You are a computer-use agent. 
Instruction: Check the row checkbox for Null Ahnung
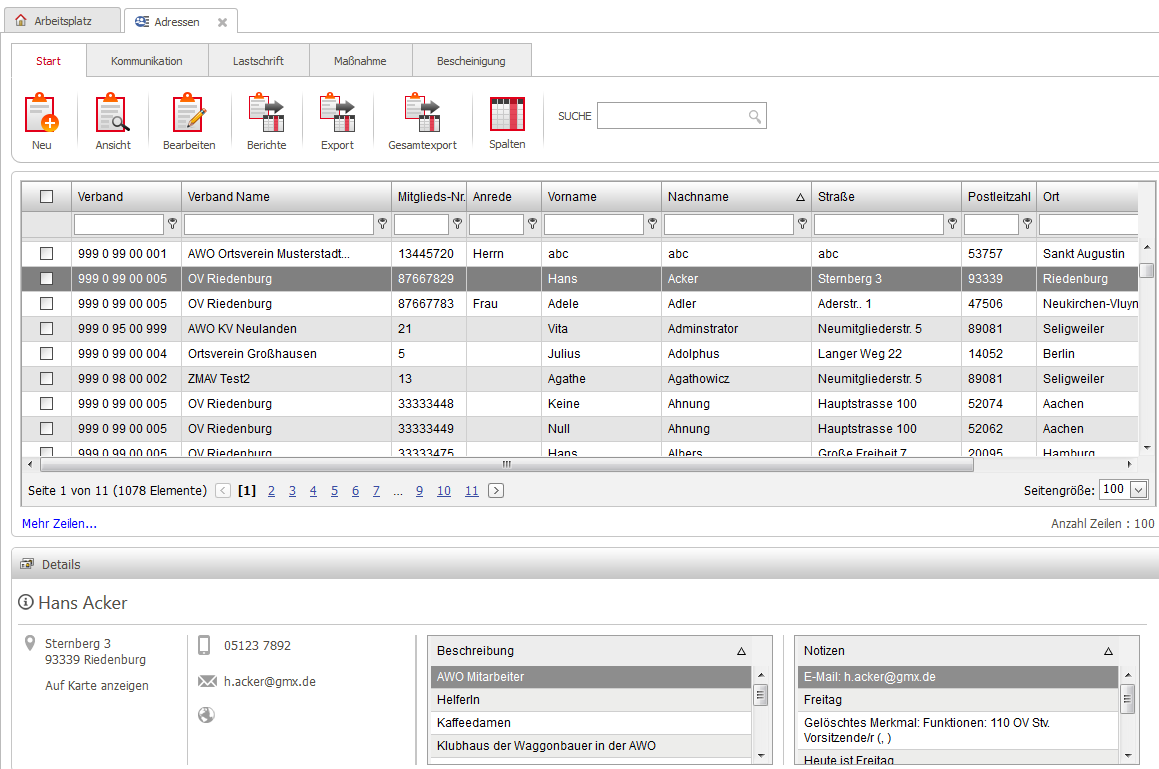pos(47,428)
